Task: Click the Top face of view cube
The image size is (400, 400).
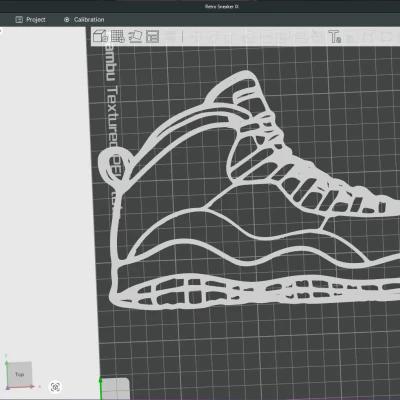Action: click(20, 374)
